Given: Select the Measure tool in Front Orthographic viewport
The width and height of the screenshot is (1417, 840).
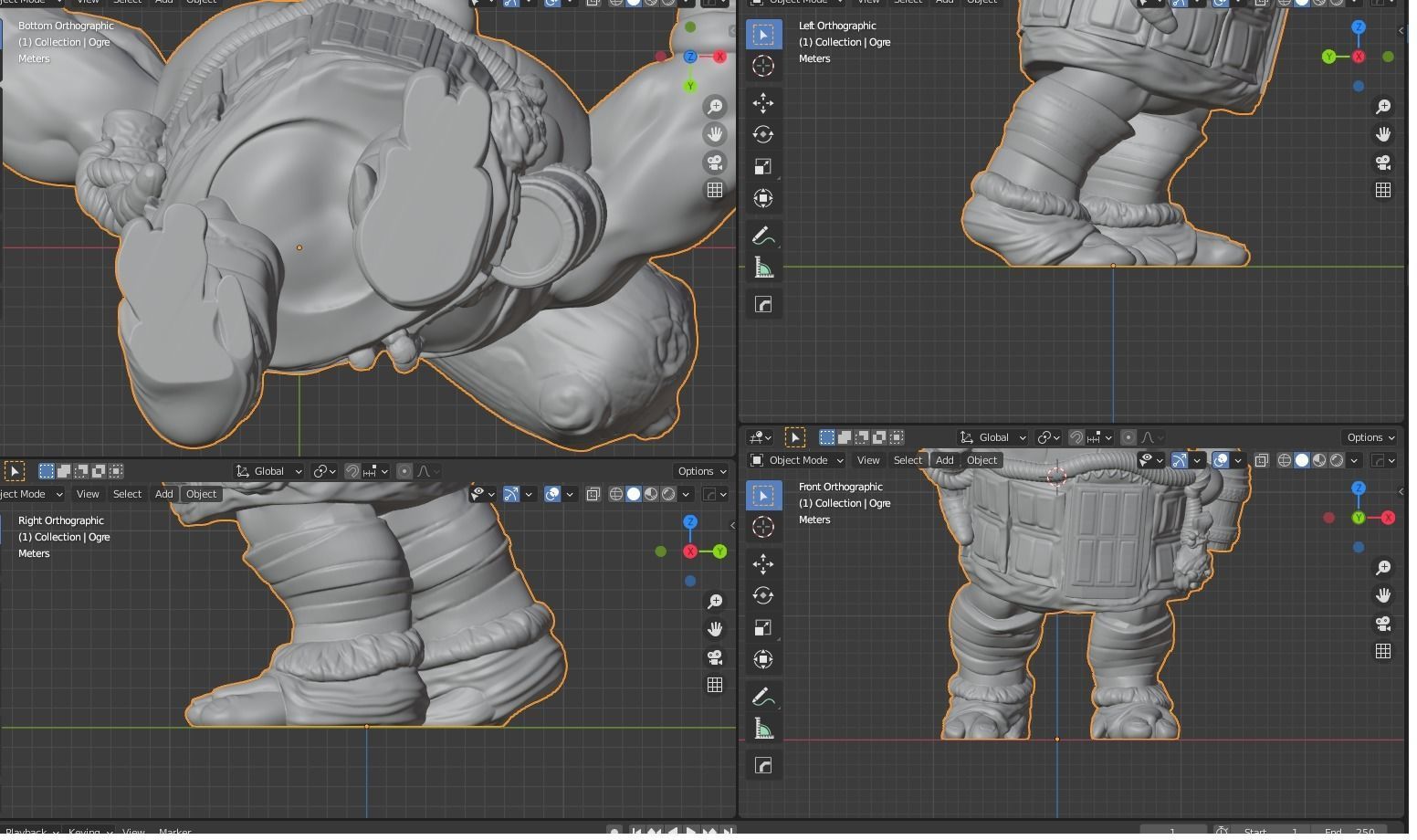Looking at the screenshot, I should (x=763, y=730).
